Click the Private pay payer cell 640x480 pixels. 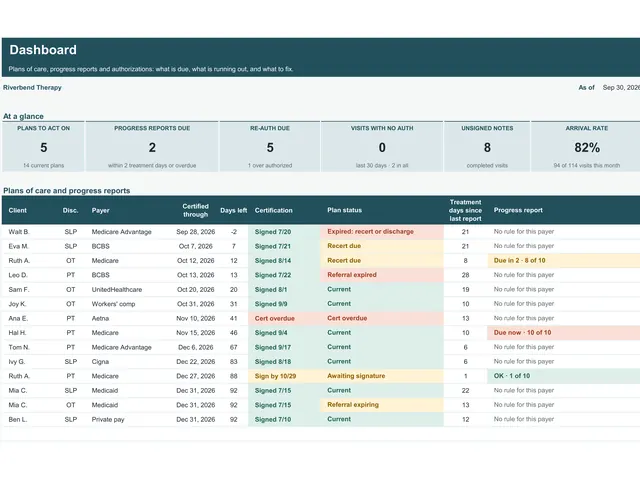[108, 420]
